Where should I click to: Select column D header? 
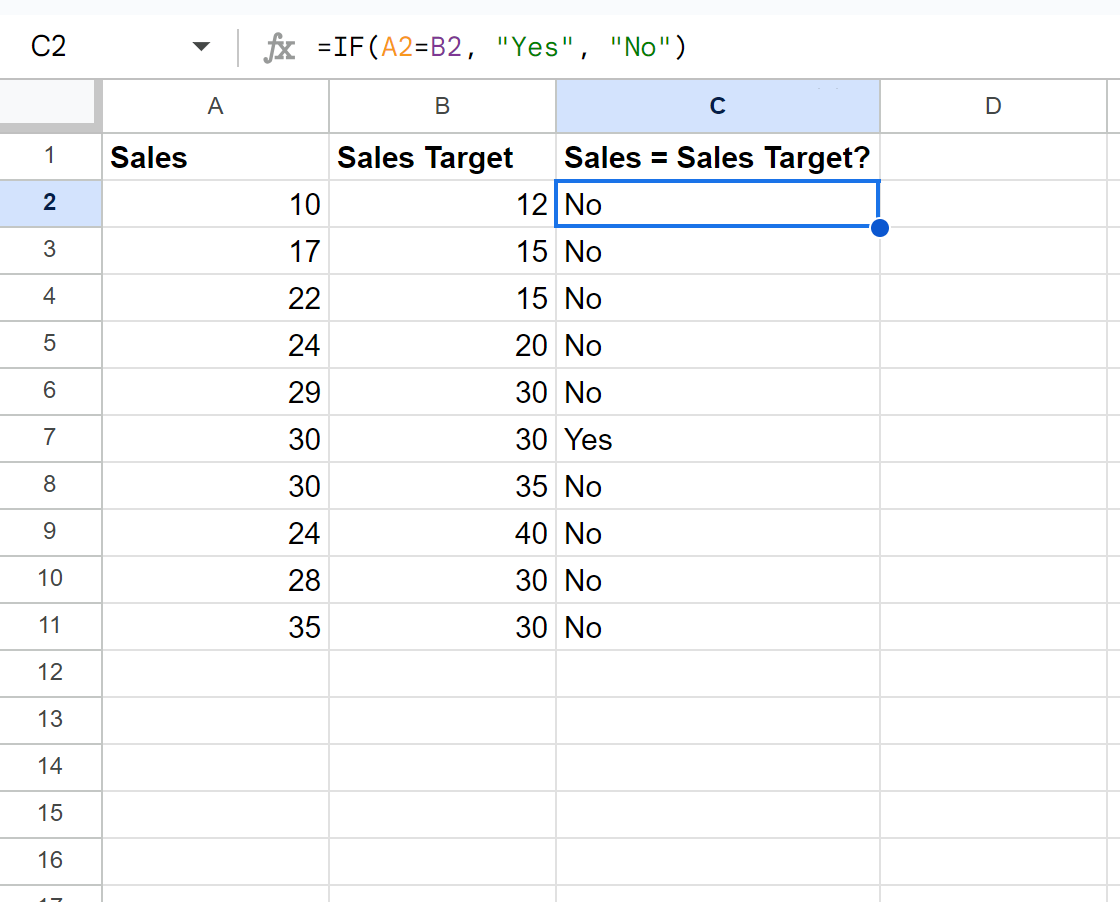(x=993, y=106)
